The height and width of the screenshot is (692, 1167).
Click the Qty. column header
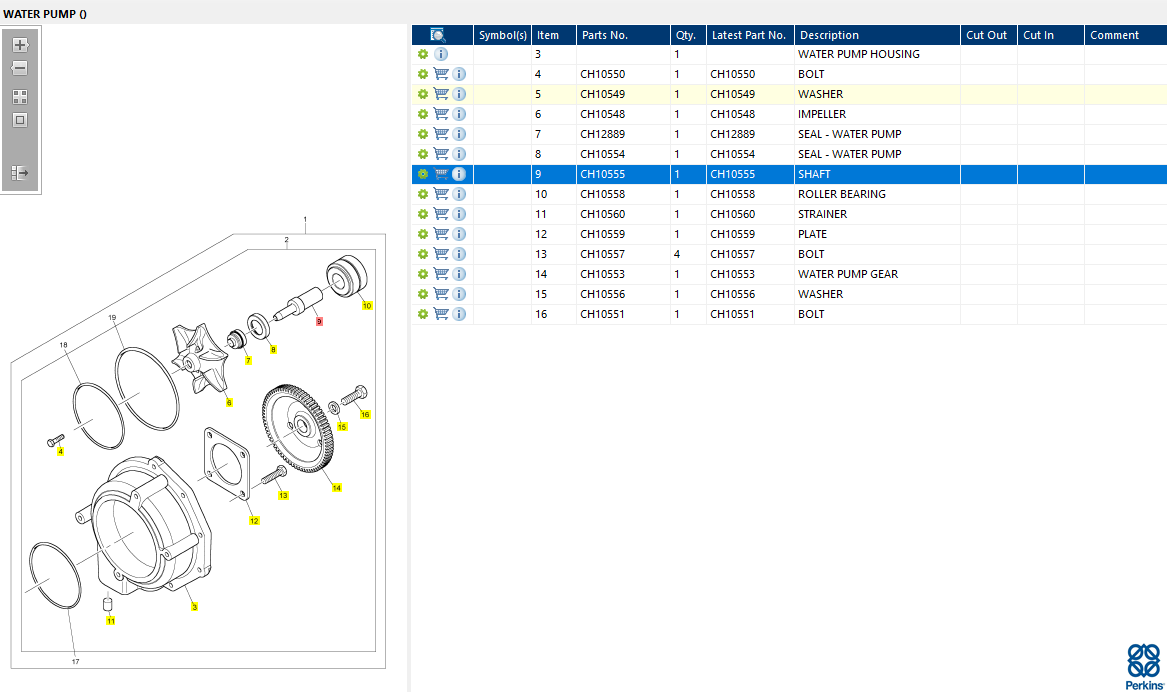685,35
